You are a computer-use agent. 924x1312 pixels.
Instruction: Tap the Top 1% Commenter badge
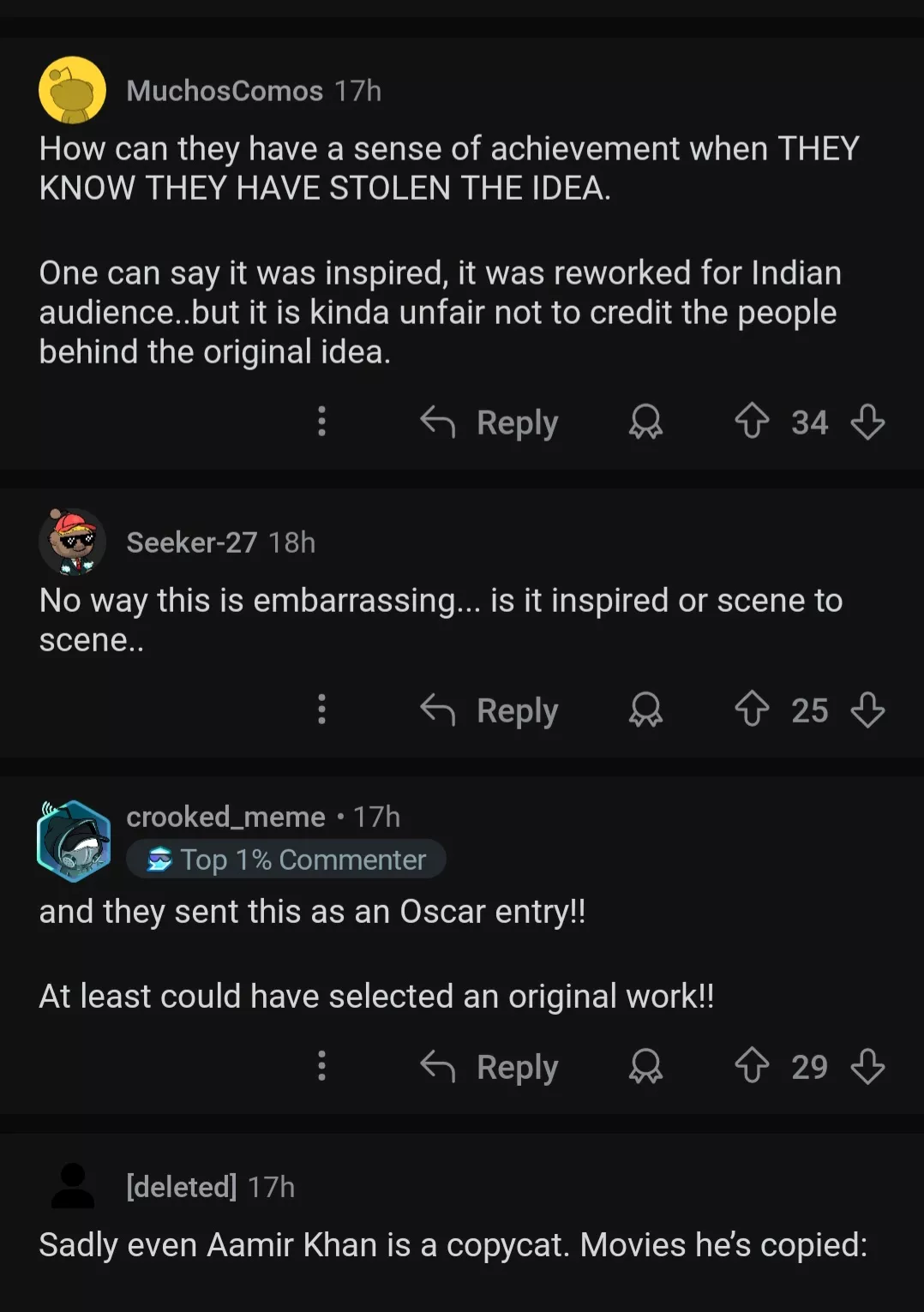286,860
